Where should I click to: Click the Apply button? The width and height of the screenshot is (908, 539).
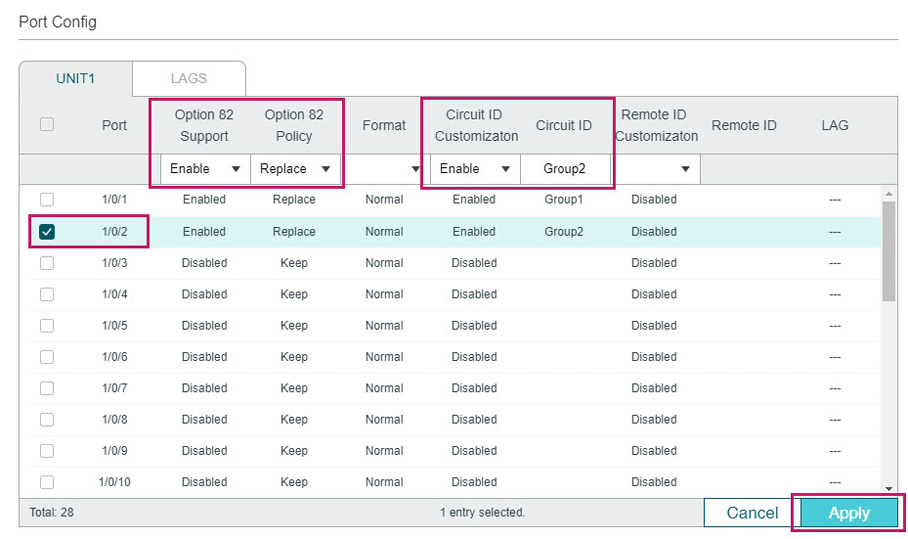tap(848, 513)
